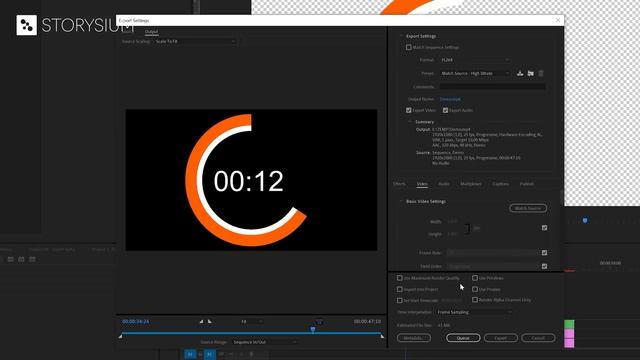Collapse the Summary section
The width and height of the screenshot is (640, 360).
point(410,122)
